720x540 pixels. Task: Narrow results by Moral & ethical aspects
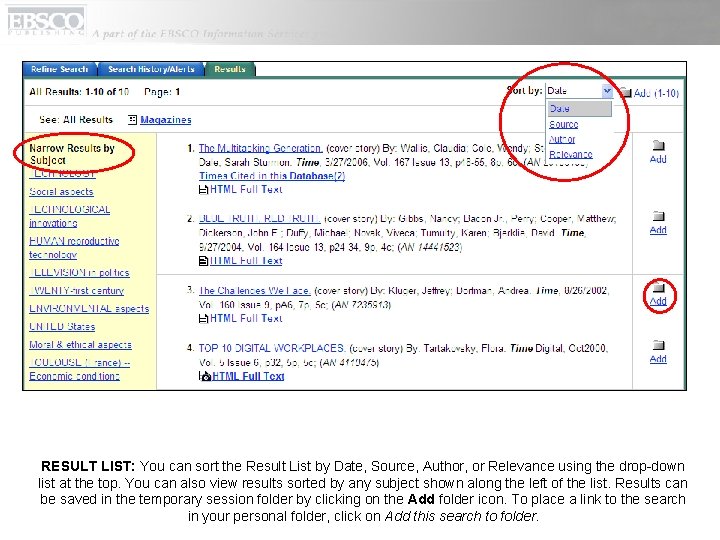pos(80,345)
